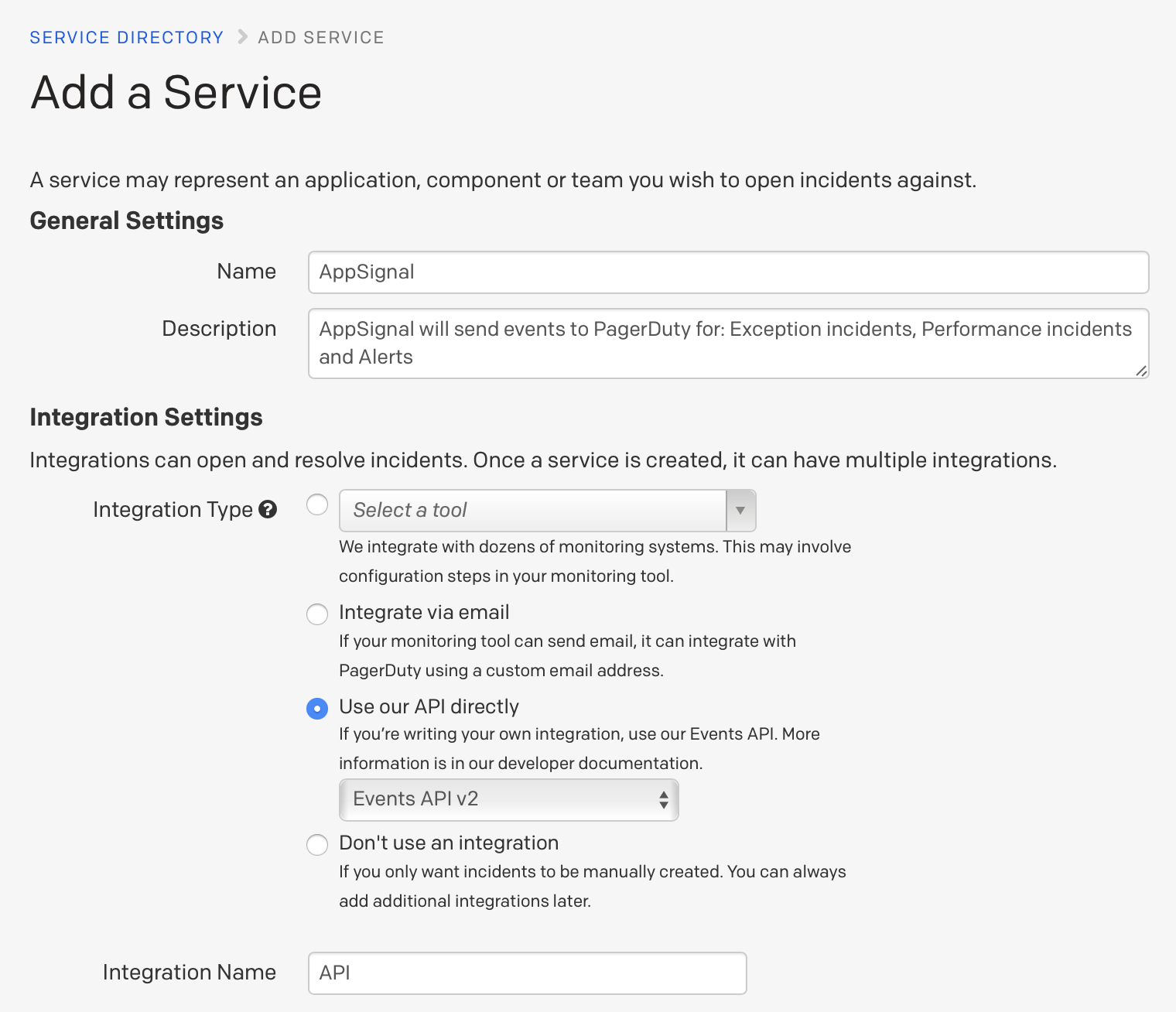The height and width of the screenshot is (1012, 1176).
Task: Click the Add a Service page heading
Action: [x=176, y=93]
